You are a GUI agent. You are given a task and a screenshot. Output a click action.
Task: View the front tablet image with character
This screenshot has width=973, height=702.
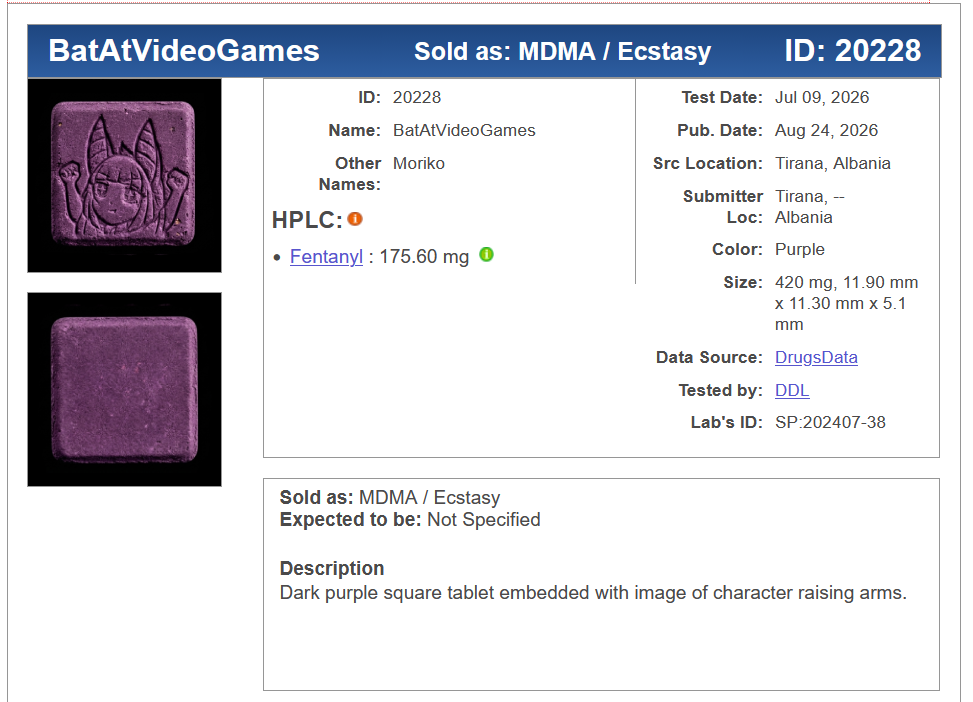coord(124,175)
